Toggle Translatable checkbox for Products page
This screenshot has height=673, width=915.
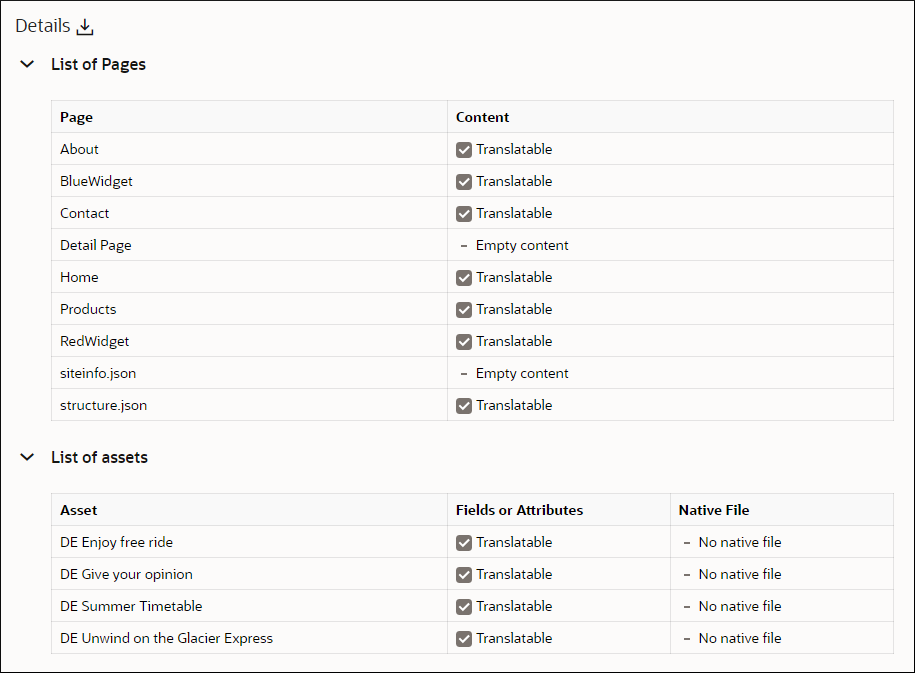tap(464, 309)
